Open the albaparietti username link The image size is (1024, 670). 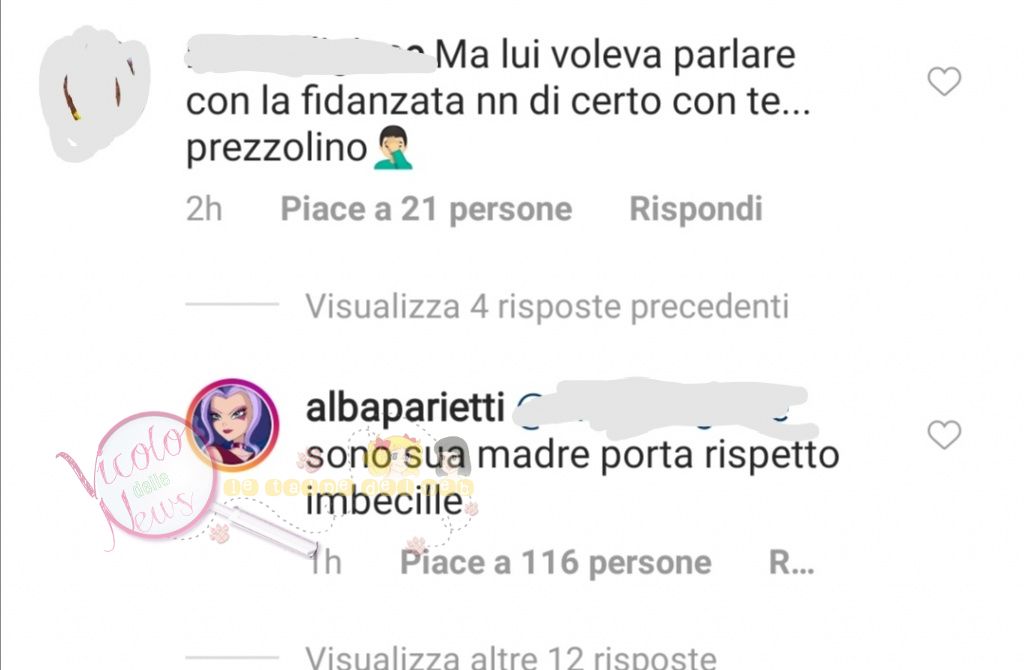point(405,408)
